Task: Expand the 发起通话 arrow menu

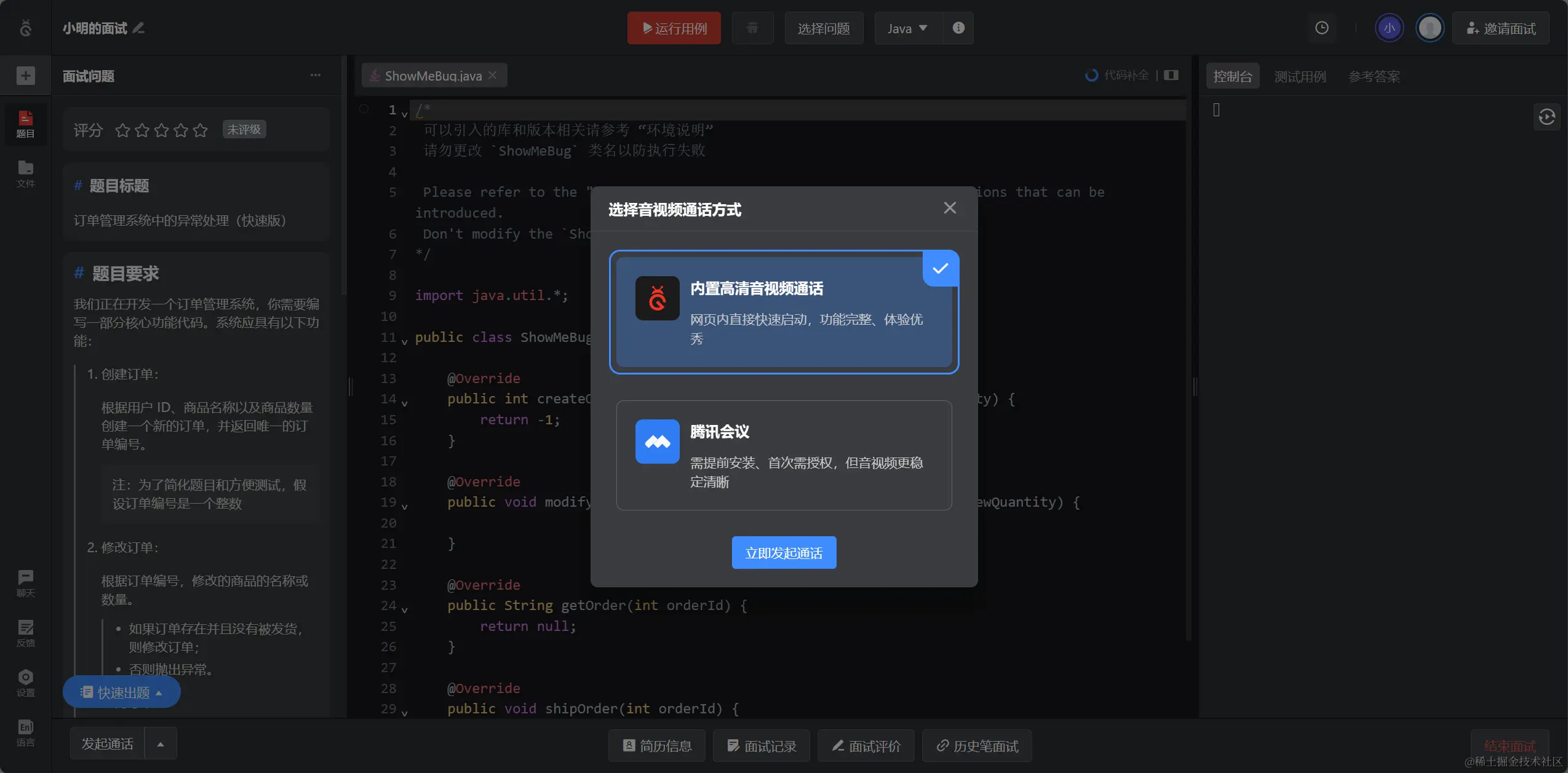Action: [x=161, y=744]
